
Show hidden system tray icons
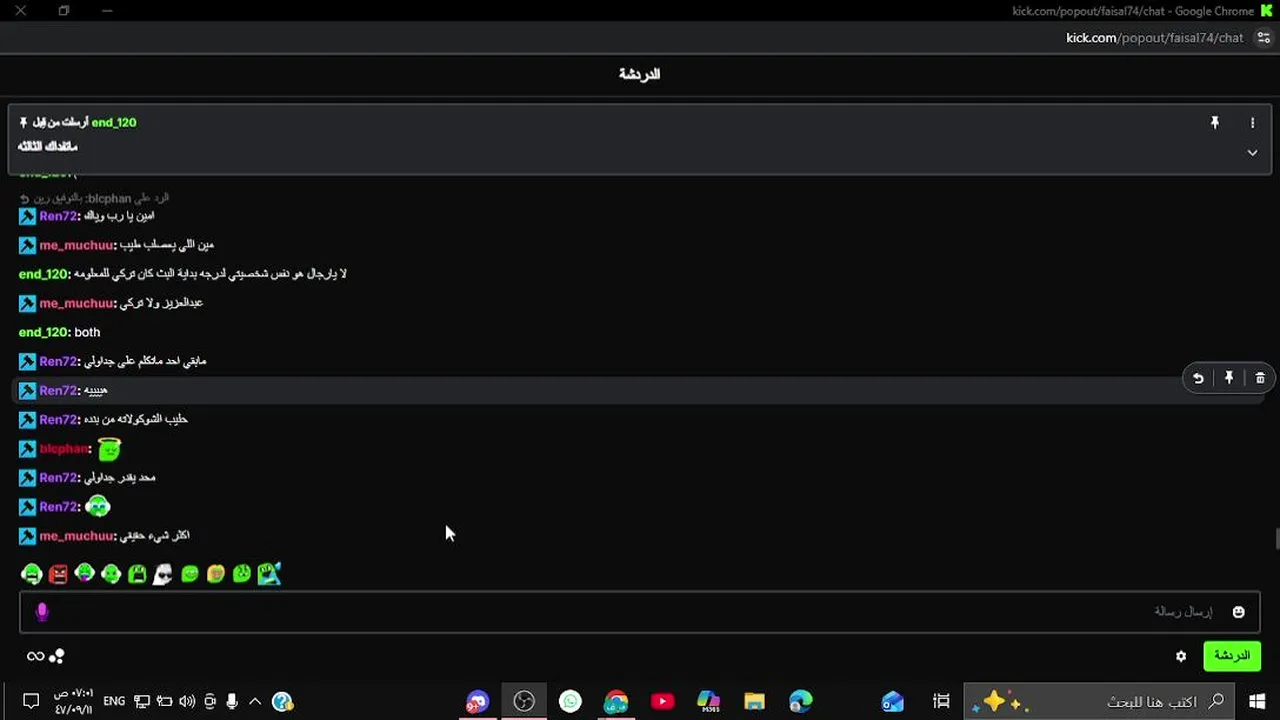coord(255,701)
